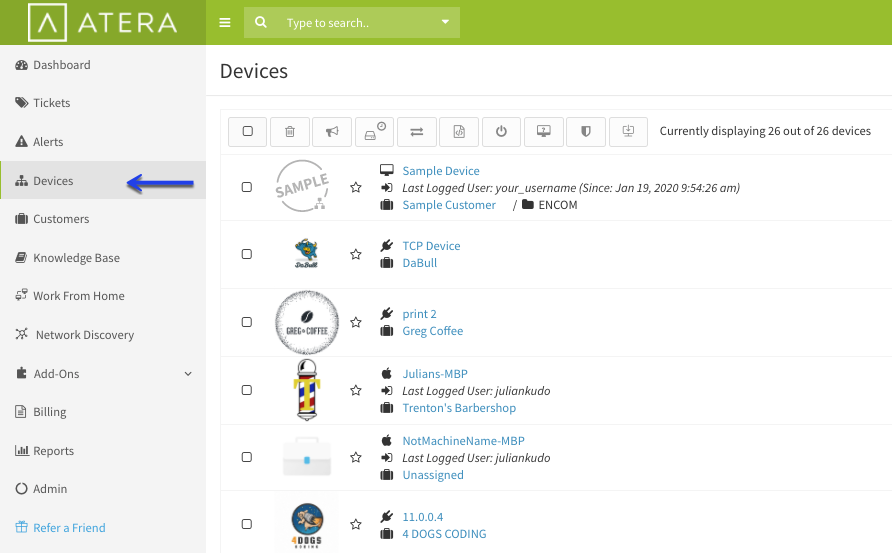Image resolution: width=892 pixels, height=553 pixels.
Task: Click the search magnifier icon
Action: [261, 22]
